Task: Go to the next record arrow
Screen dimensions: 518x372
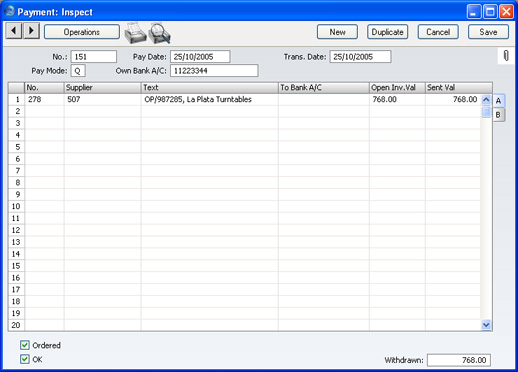Action: [x=31, y=31]
